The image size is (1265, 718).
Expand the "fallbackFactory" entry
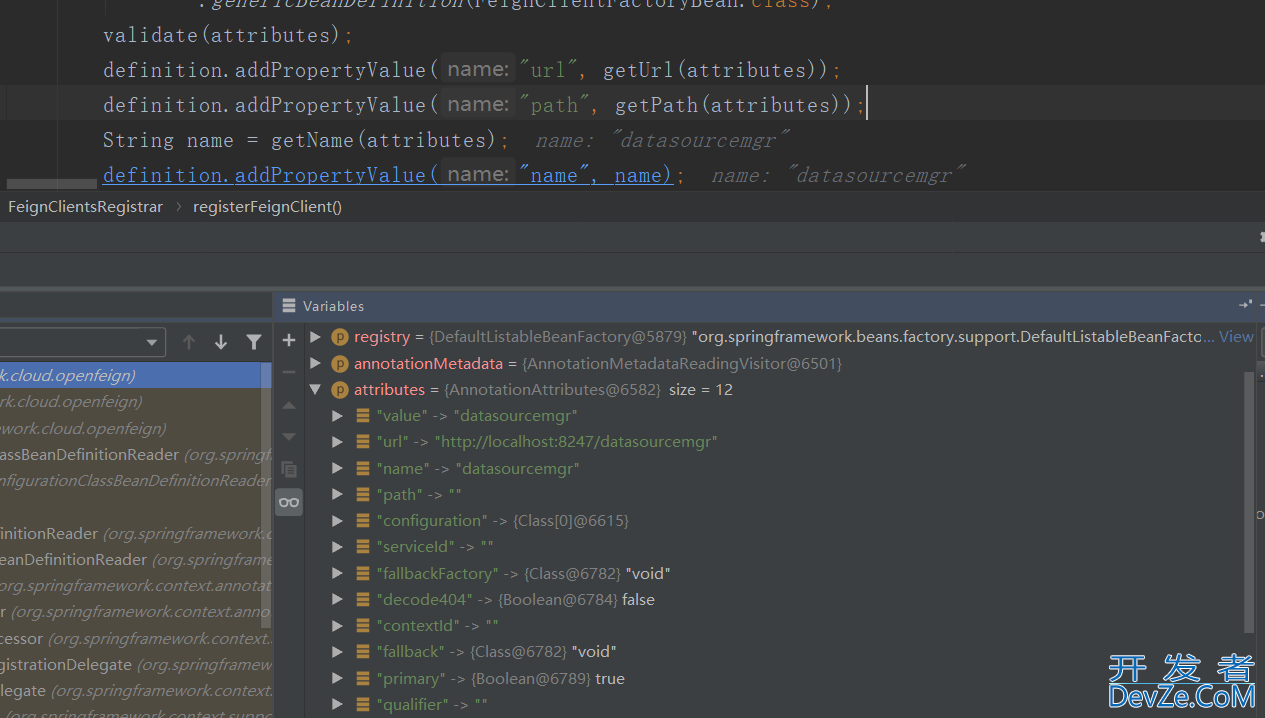[x=338, y=574]
